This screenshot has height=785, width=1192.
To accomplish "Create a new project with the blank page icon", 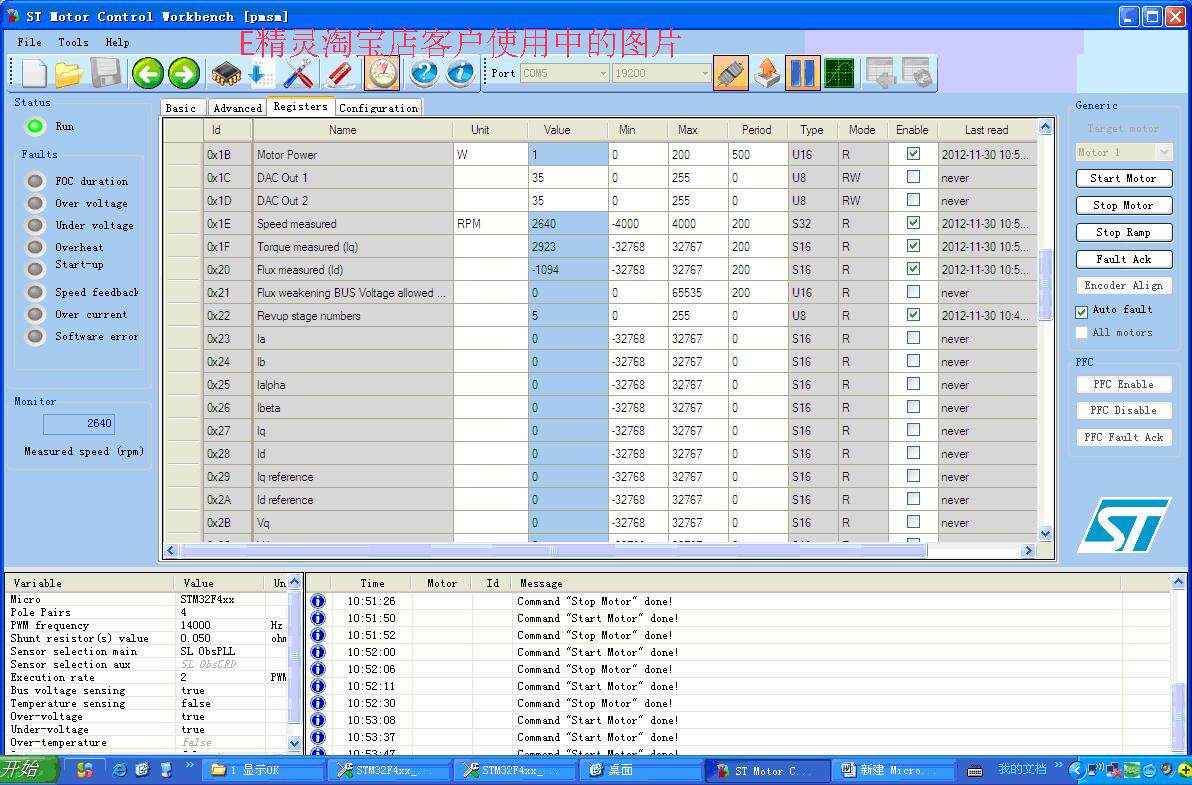I will [x=34, y=74].
